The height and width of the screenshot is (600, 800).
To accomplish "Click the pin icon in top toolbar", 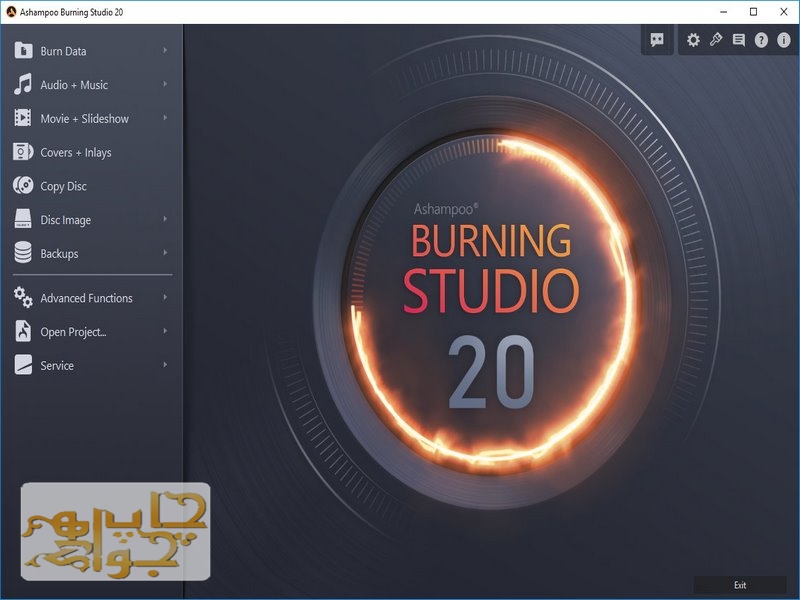I will coord(716,39).
